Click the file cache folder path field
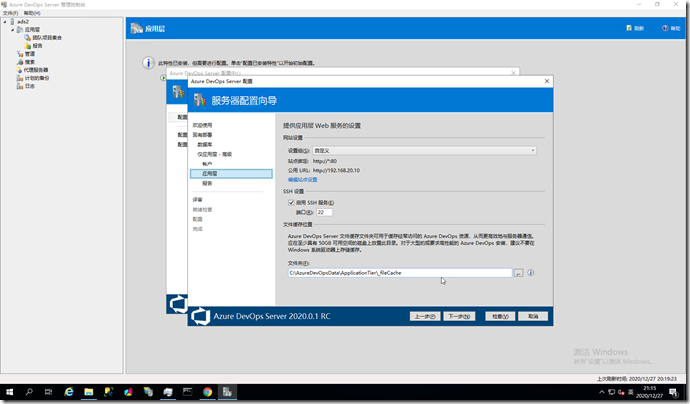The height and width of the screenshot is (404, 690). point(400,273)
